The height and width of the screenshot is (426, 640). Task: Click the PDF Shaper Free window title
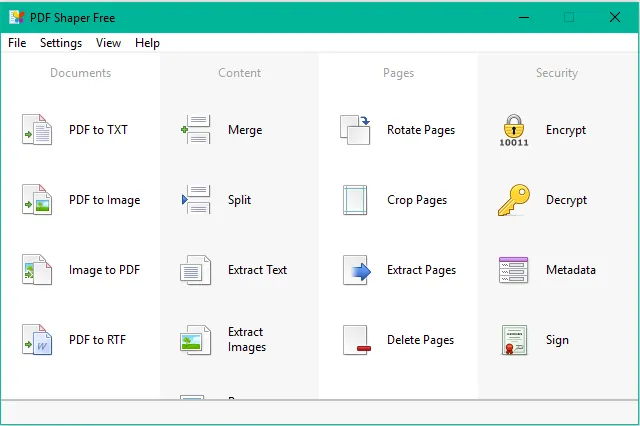(x=72, y=18)
